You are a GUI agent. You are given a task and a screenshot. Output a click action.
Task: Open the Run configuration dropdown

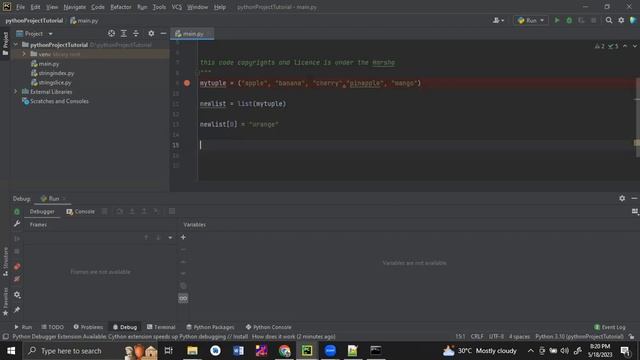tap(530, 20)
